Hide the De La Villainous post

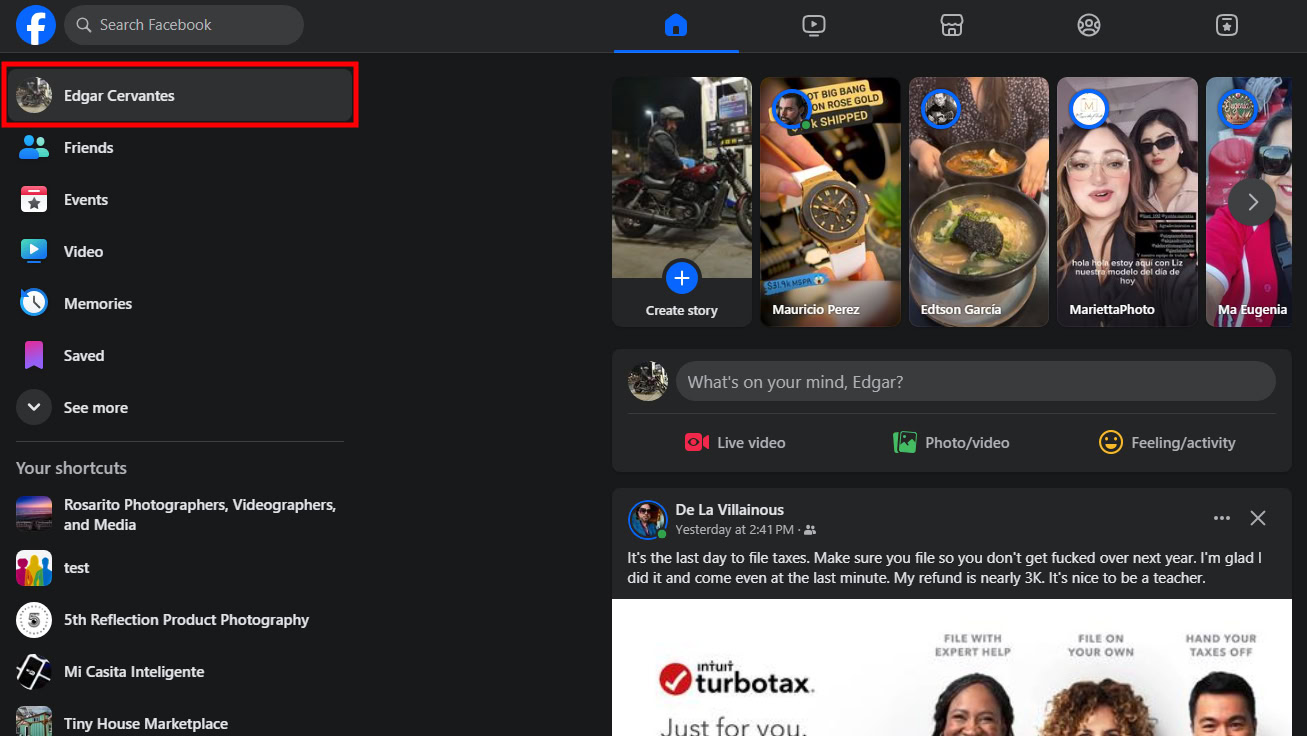(1258, 518)
